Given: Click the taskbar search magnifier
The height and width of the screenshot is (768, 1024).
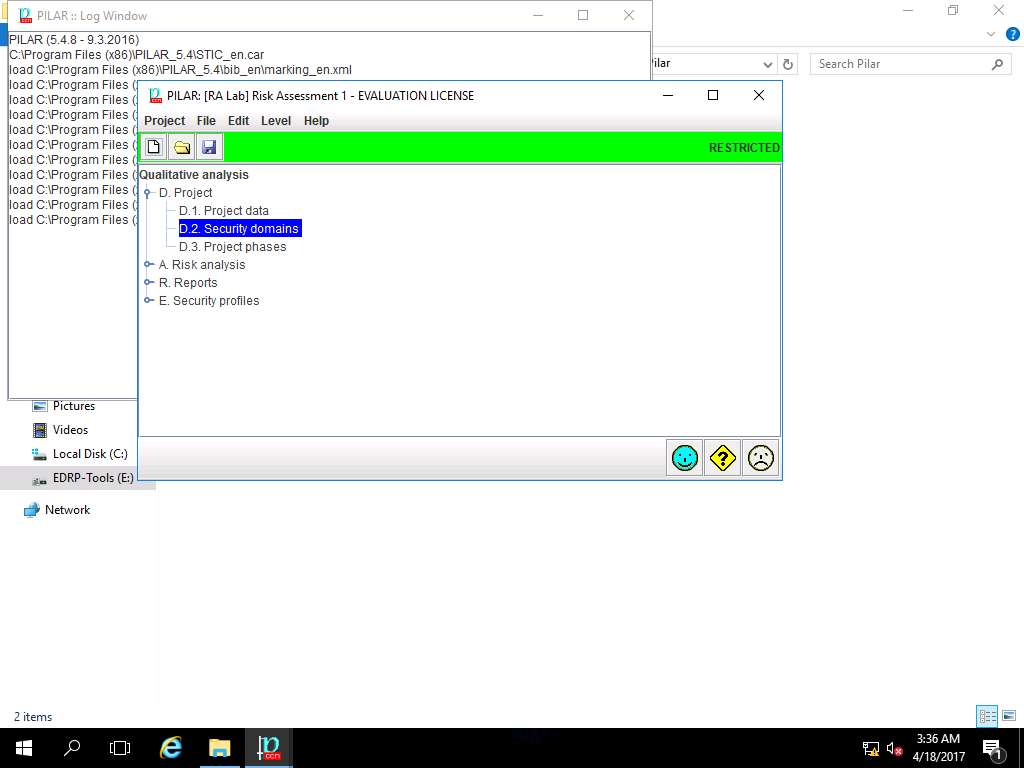Looking at the screenshot, I should (x=72, y=748).
